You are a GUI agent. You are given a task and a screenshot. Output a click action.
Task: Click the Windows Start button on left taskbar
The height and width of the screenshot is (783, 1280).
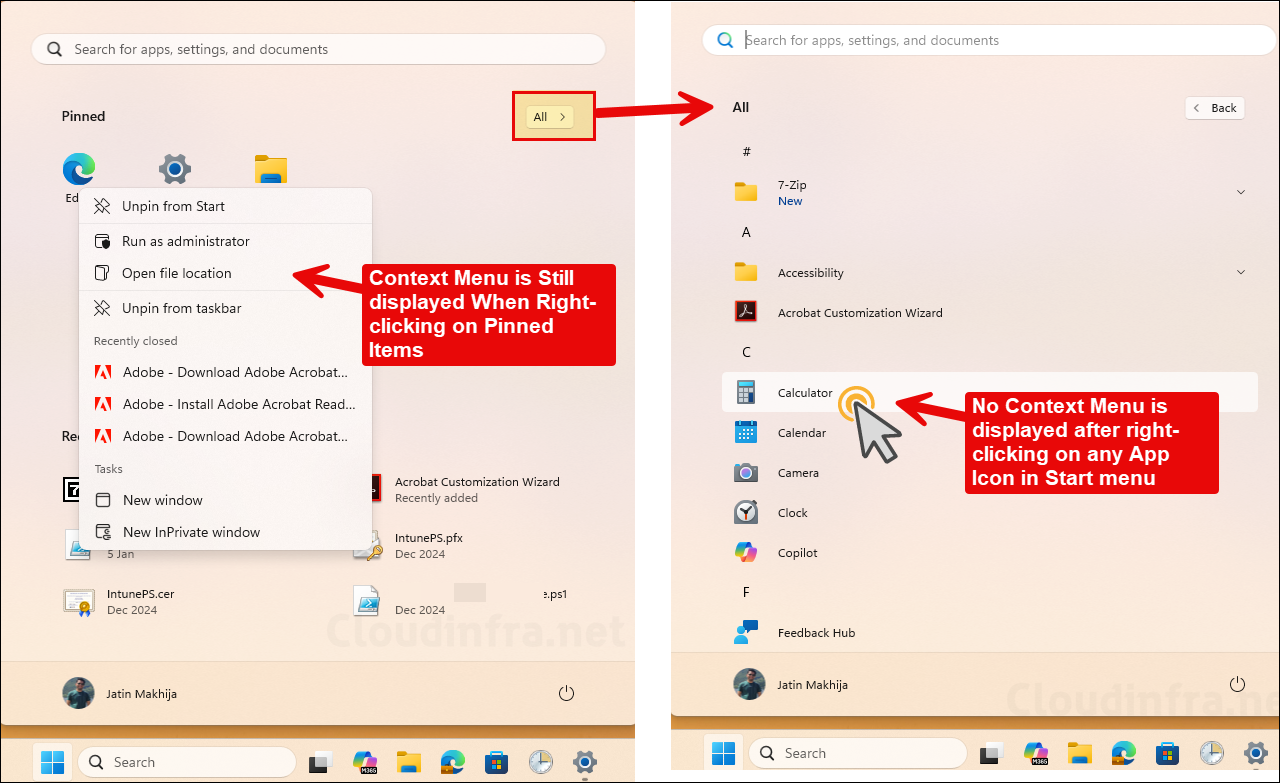[52, 762]
